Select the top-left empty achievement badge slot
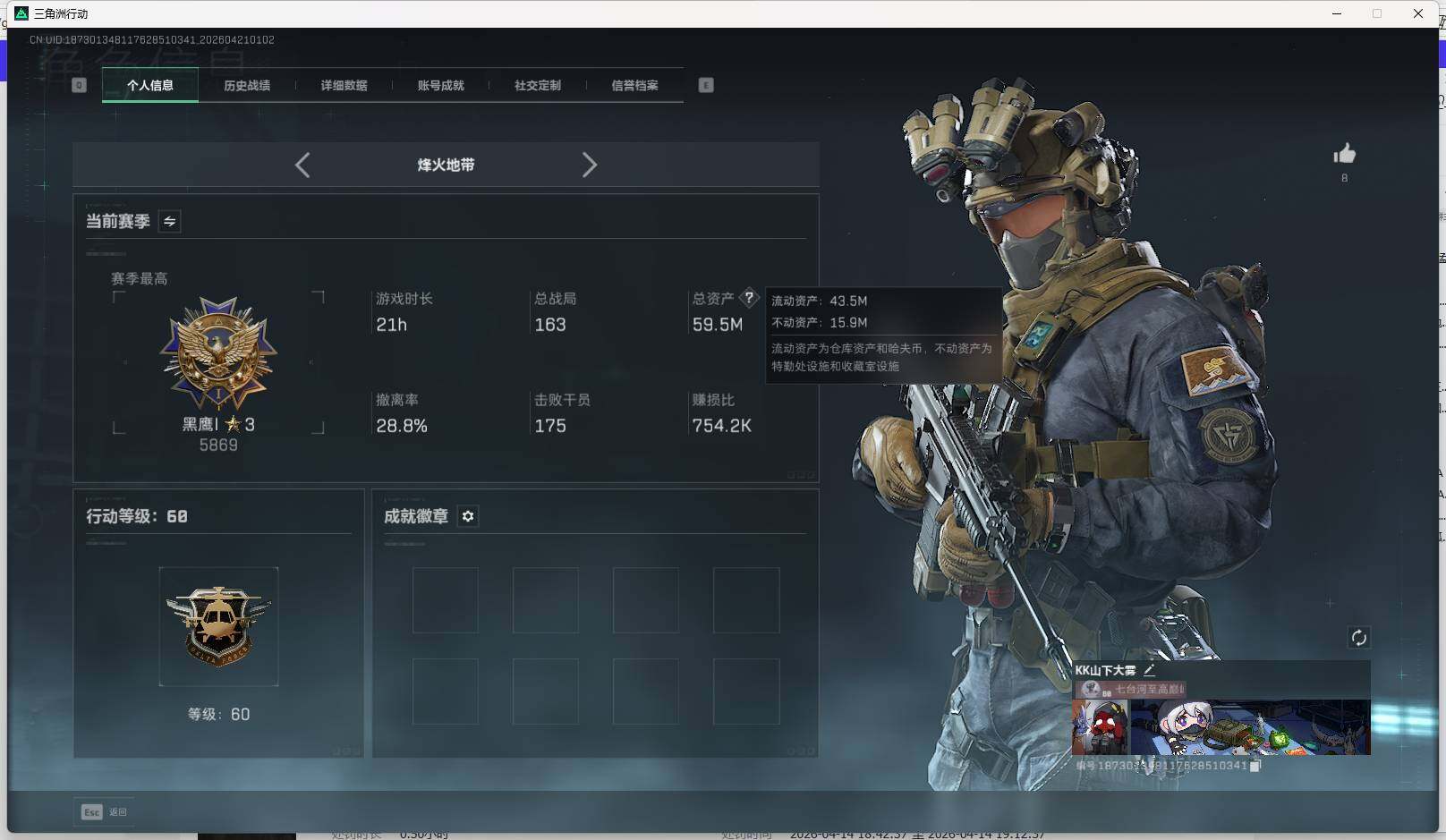1446x840 pixels. click(x=445, y=600)
